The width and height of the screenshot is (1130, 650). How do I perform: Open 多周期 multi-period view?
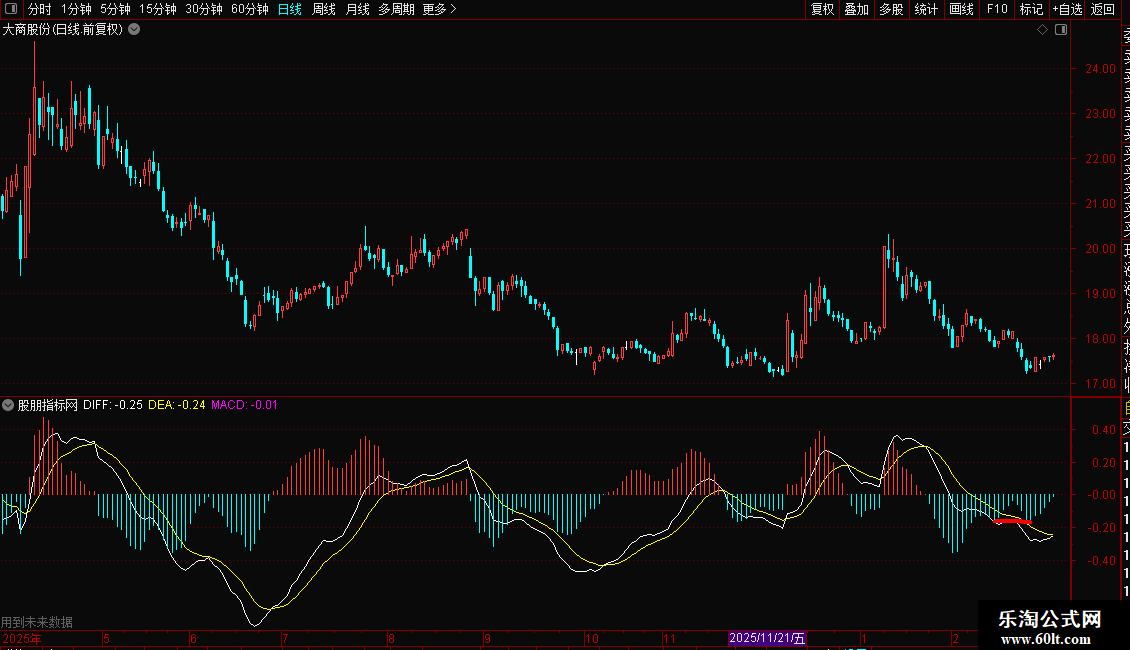[396, 9]
